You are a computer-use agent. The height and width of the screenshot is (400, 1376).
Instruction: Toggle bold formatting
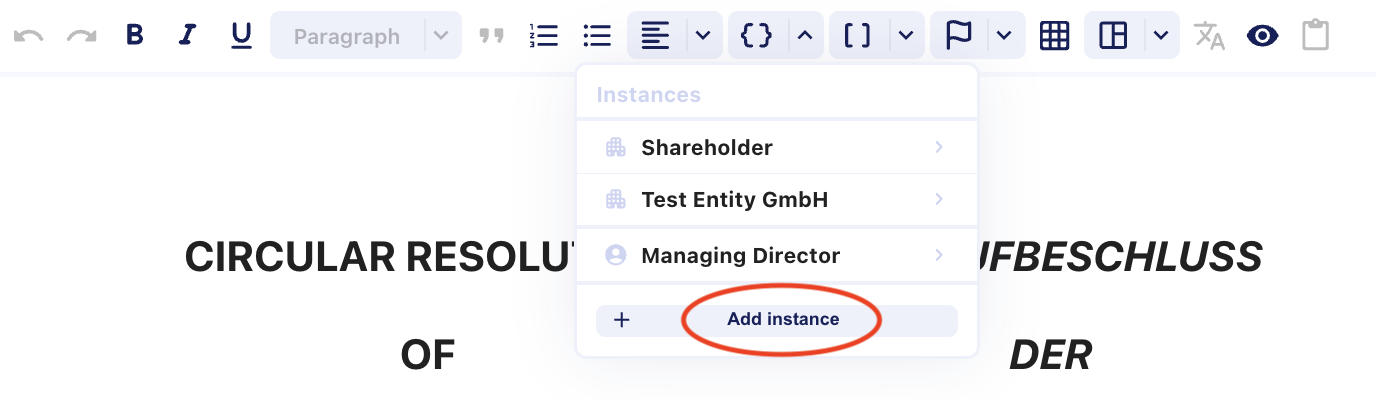click(x=135, y=36)
